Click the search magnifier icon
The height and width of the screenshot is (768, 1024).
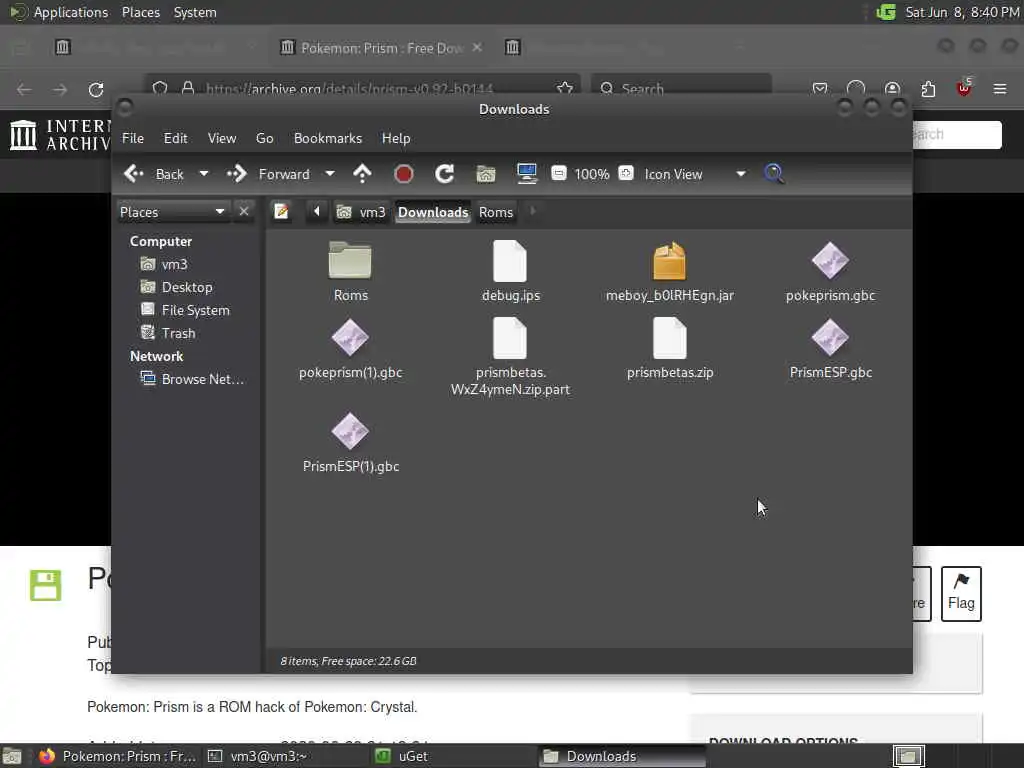[x=774, y=174]
